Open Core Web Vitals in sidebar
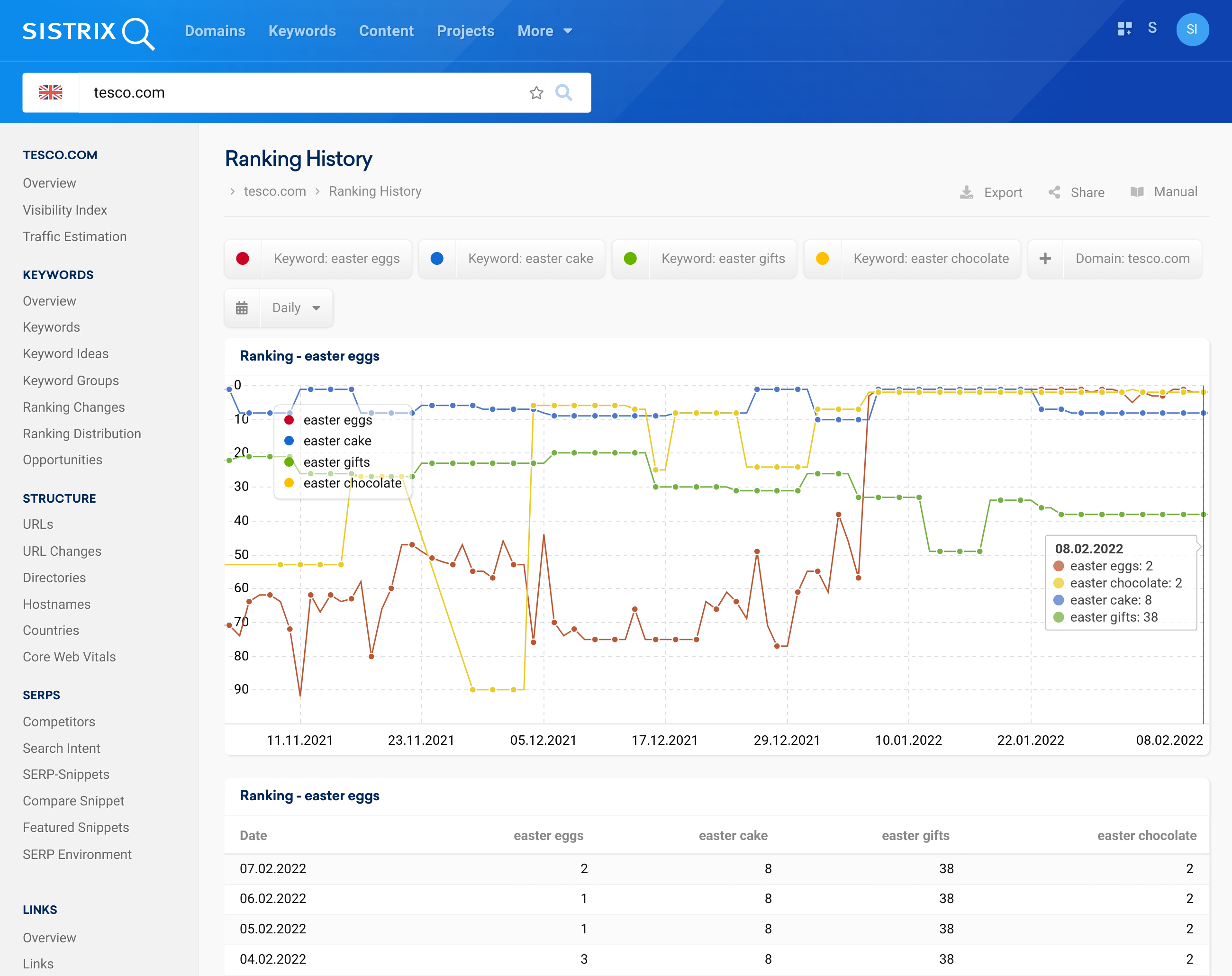This screenshot has height=976, width=1232. 69,657
